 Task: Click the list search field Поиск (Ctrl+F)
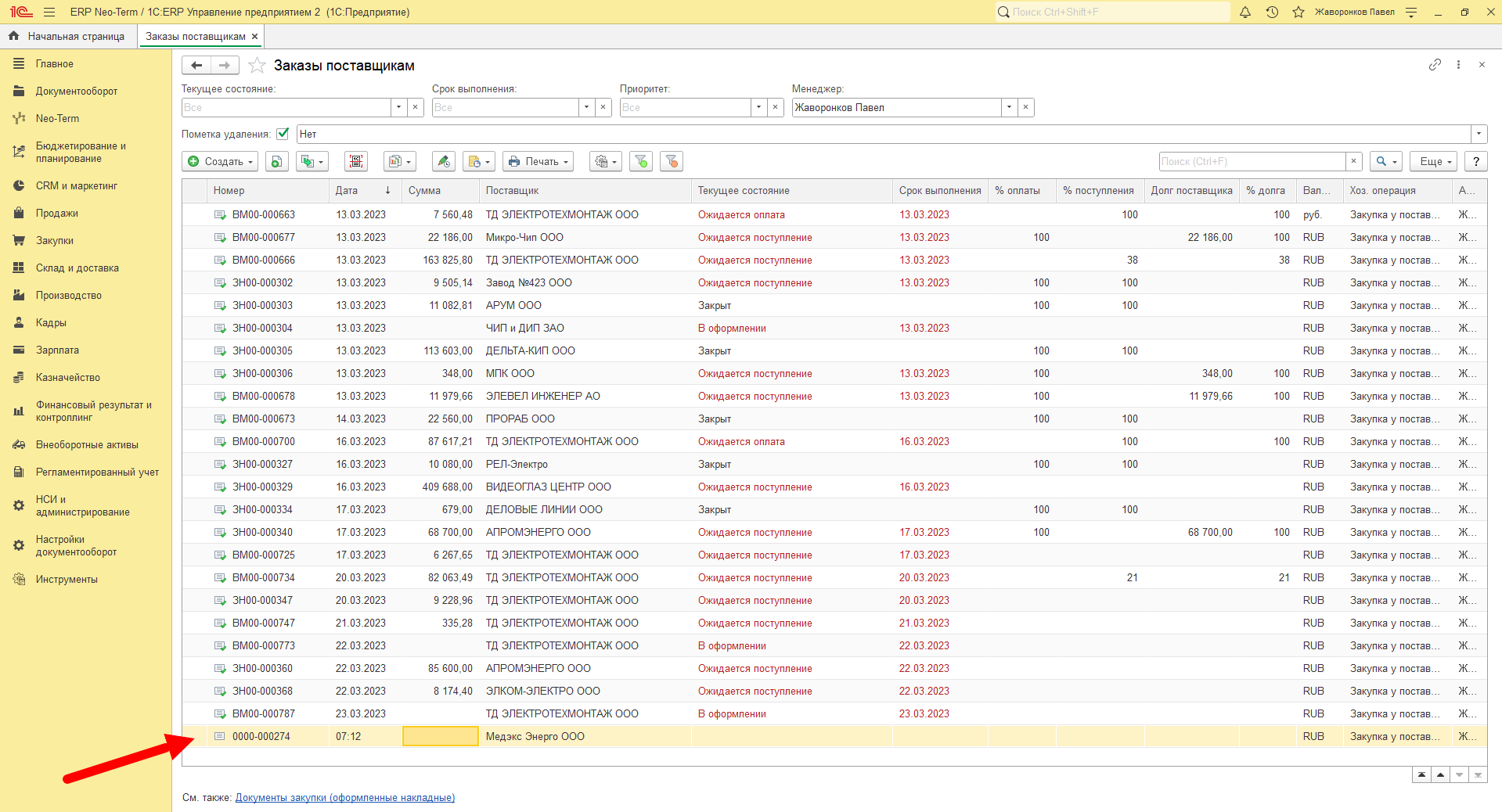click(1252, 162)
